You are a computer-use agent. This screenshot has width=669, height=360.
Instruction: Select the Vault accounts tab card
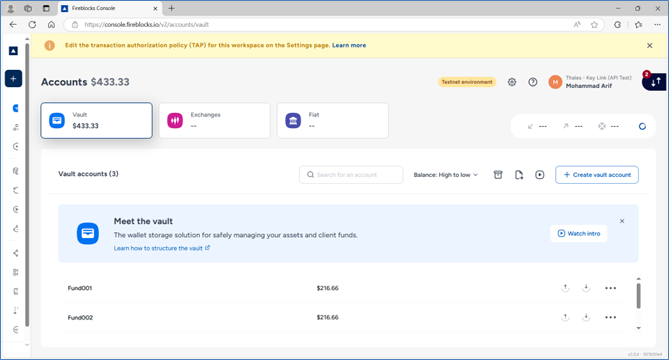coord(96,120)
